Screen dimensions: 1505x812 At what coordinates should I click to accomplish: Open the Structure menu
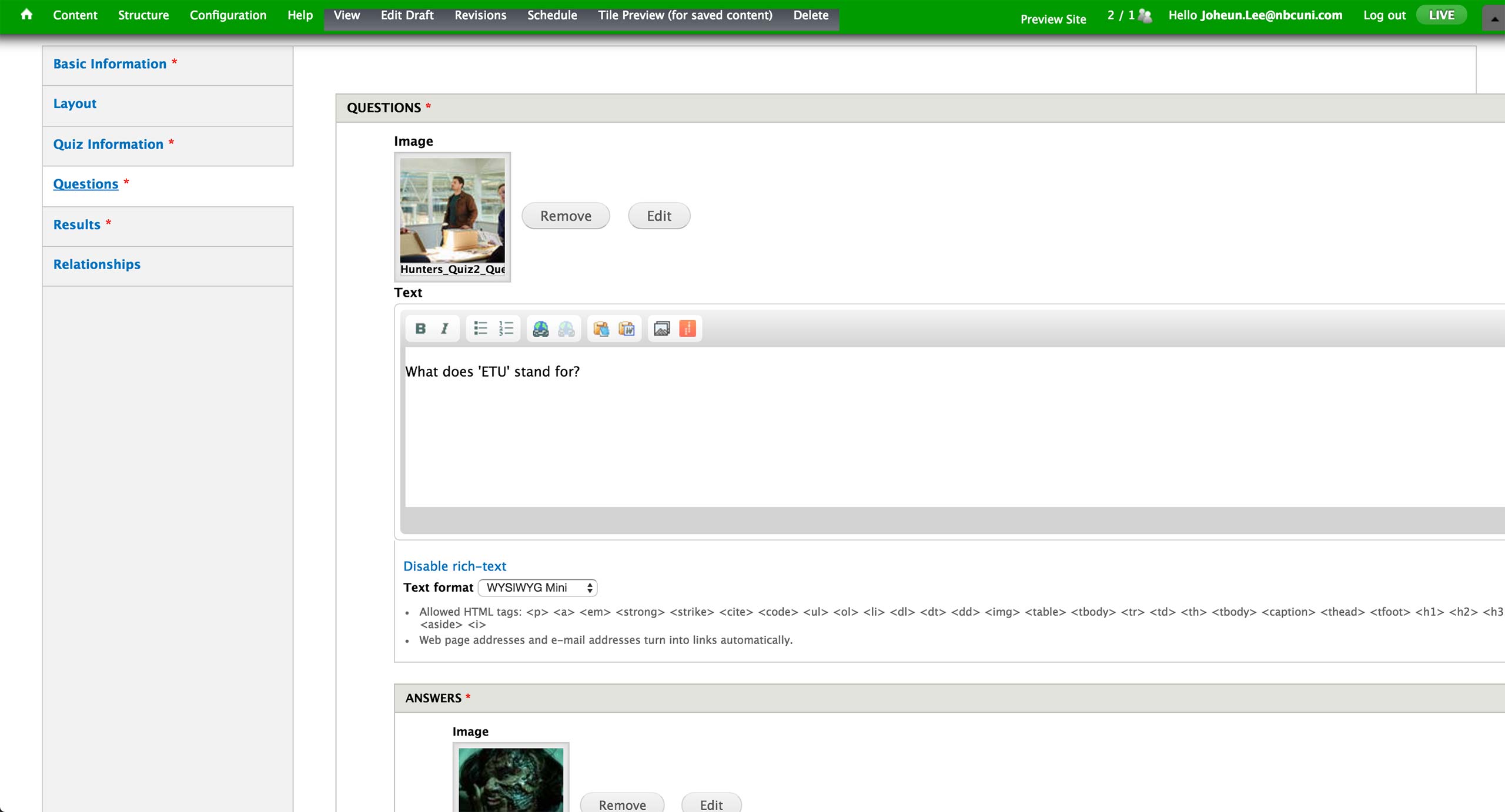[x=143, y=15]
